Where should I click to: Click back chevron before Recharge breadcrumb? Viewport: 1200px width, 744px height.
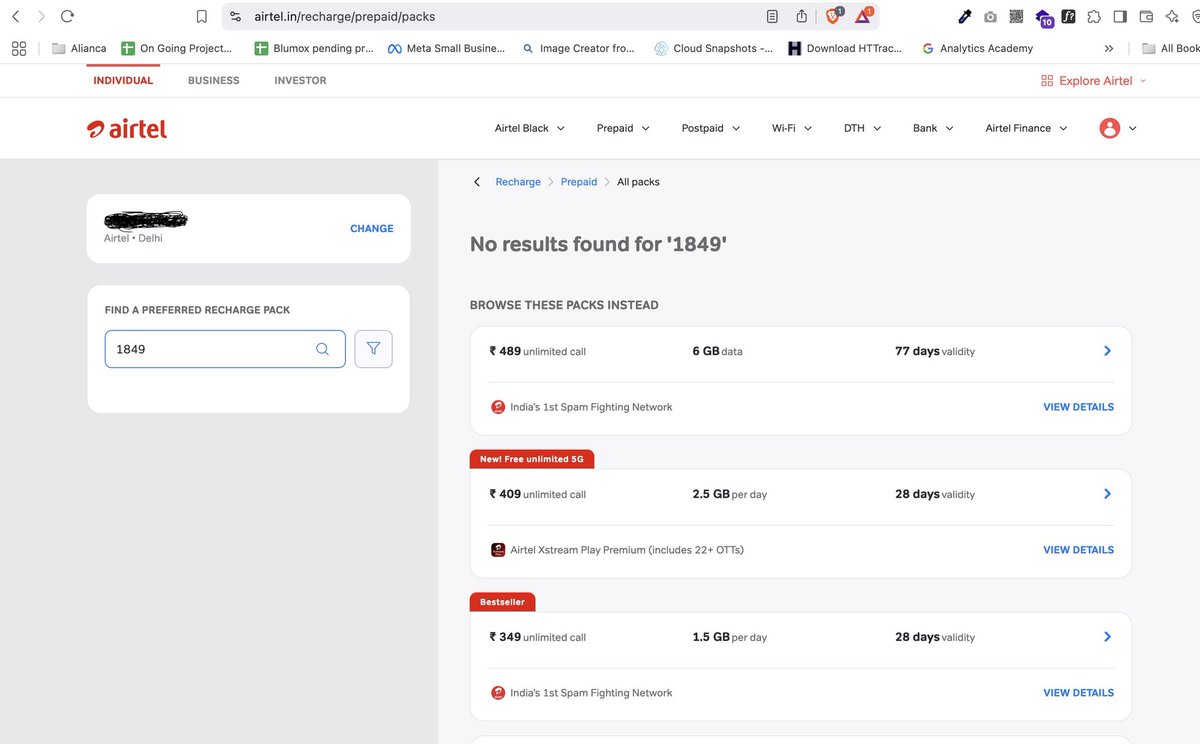coord(477,182)
